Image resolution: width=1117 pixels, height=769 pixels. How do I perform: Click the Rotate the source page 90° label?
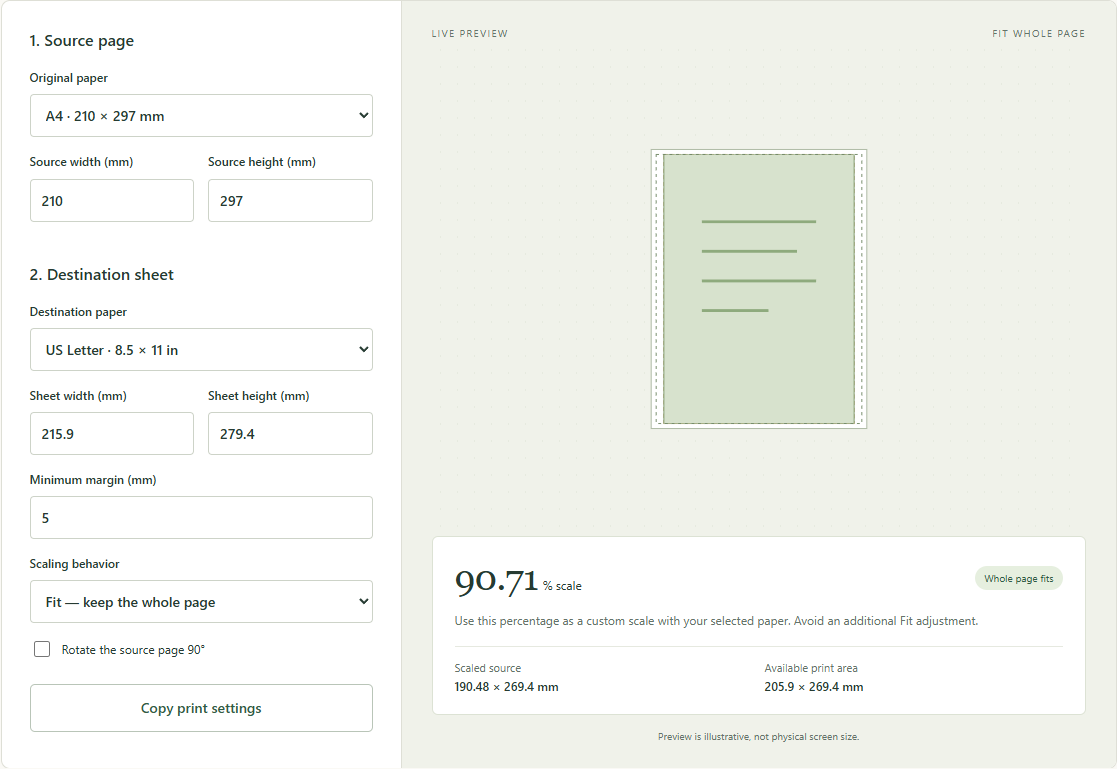tap(133, 649)
